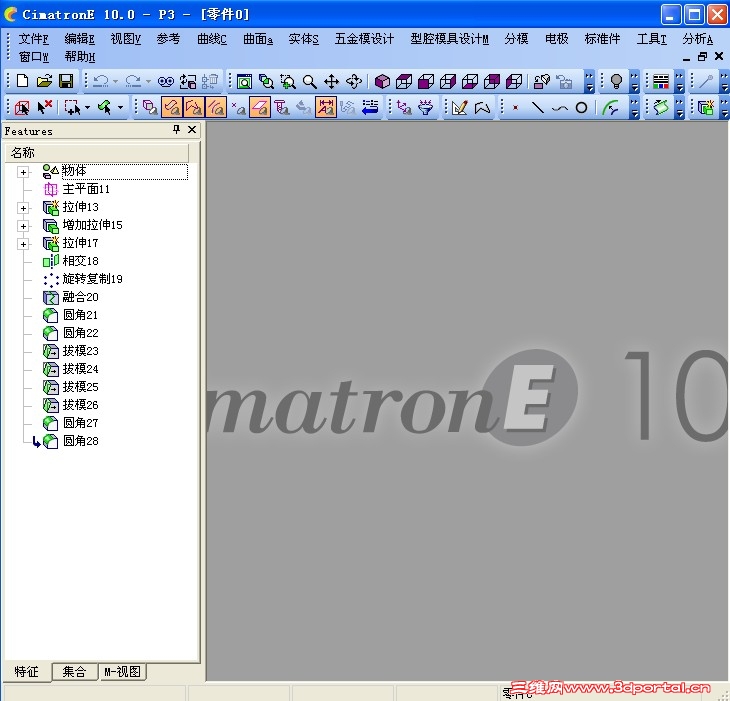Expand the 拉伸13 tree node

point(23,208)
